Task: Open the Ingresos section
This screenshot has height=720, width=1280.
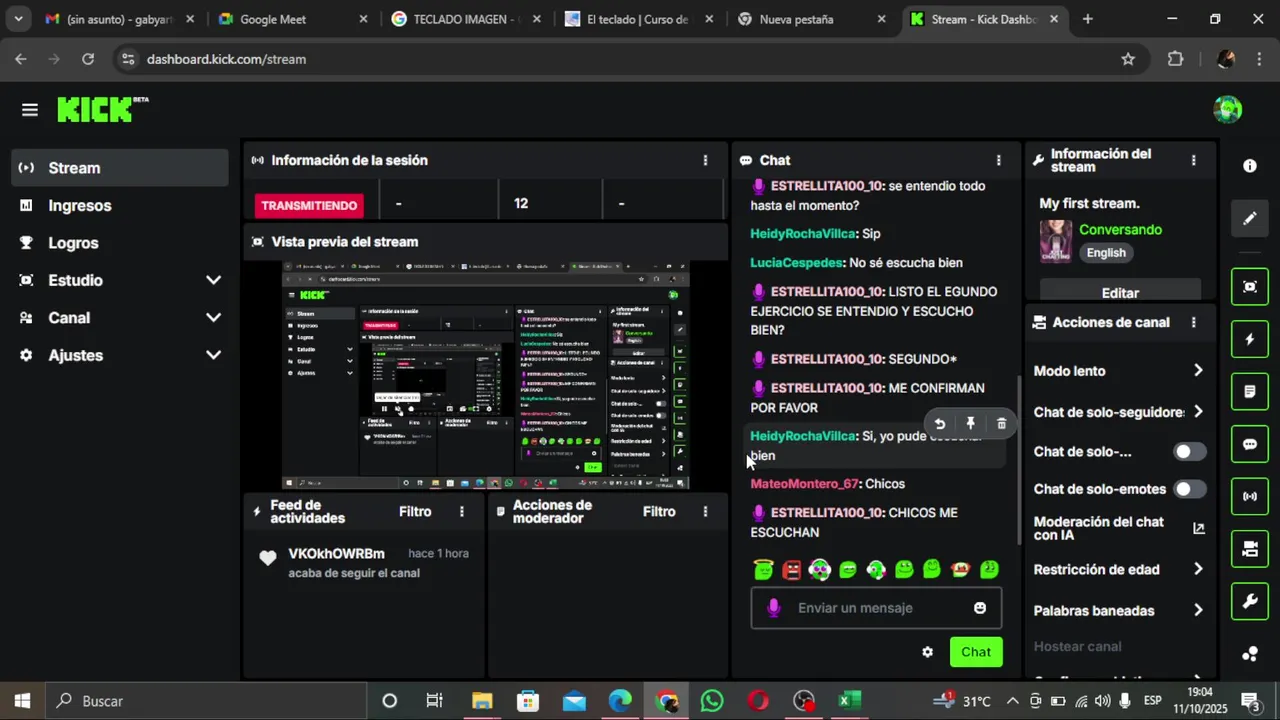Action: pos(120,205)
